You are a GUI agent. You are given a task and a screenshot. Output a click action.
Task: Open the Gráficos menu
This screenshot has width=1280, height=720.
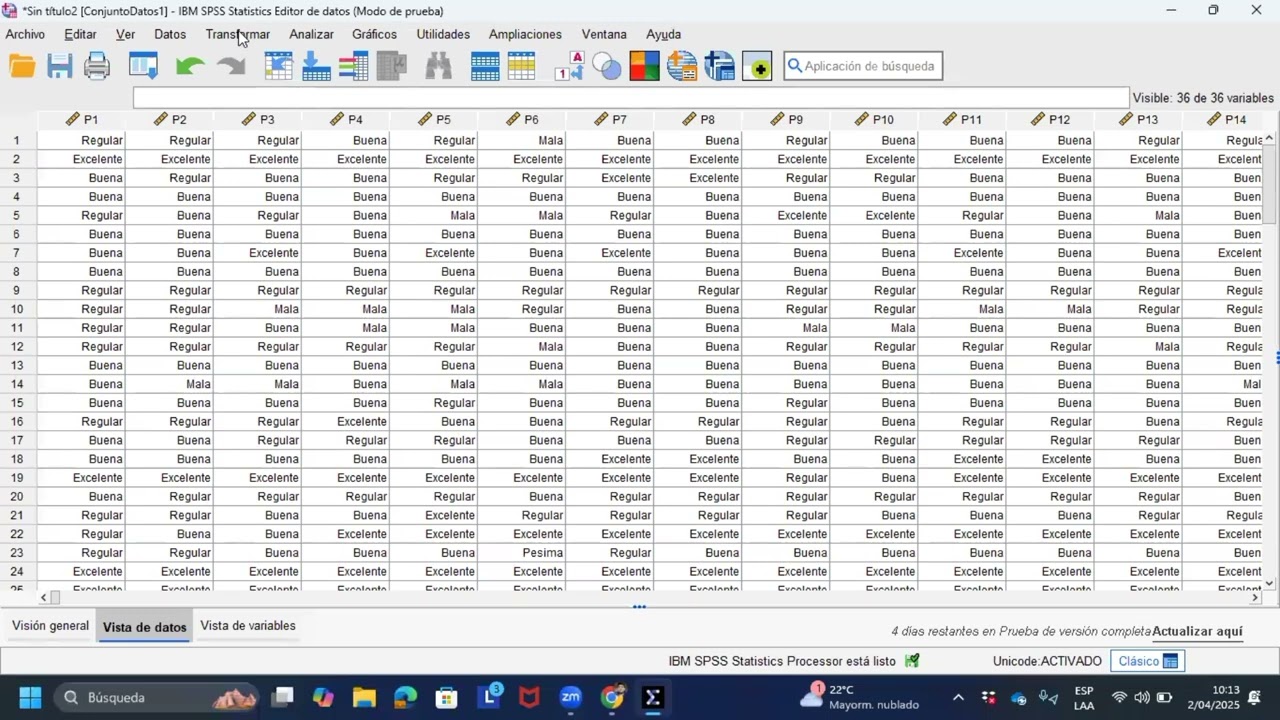coord(374,34)
